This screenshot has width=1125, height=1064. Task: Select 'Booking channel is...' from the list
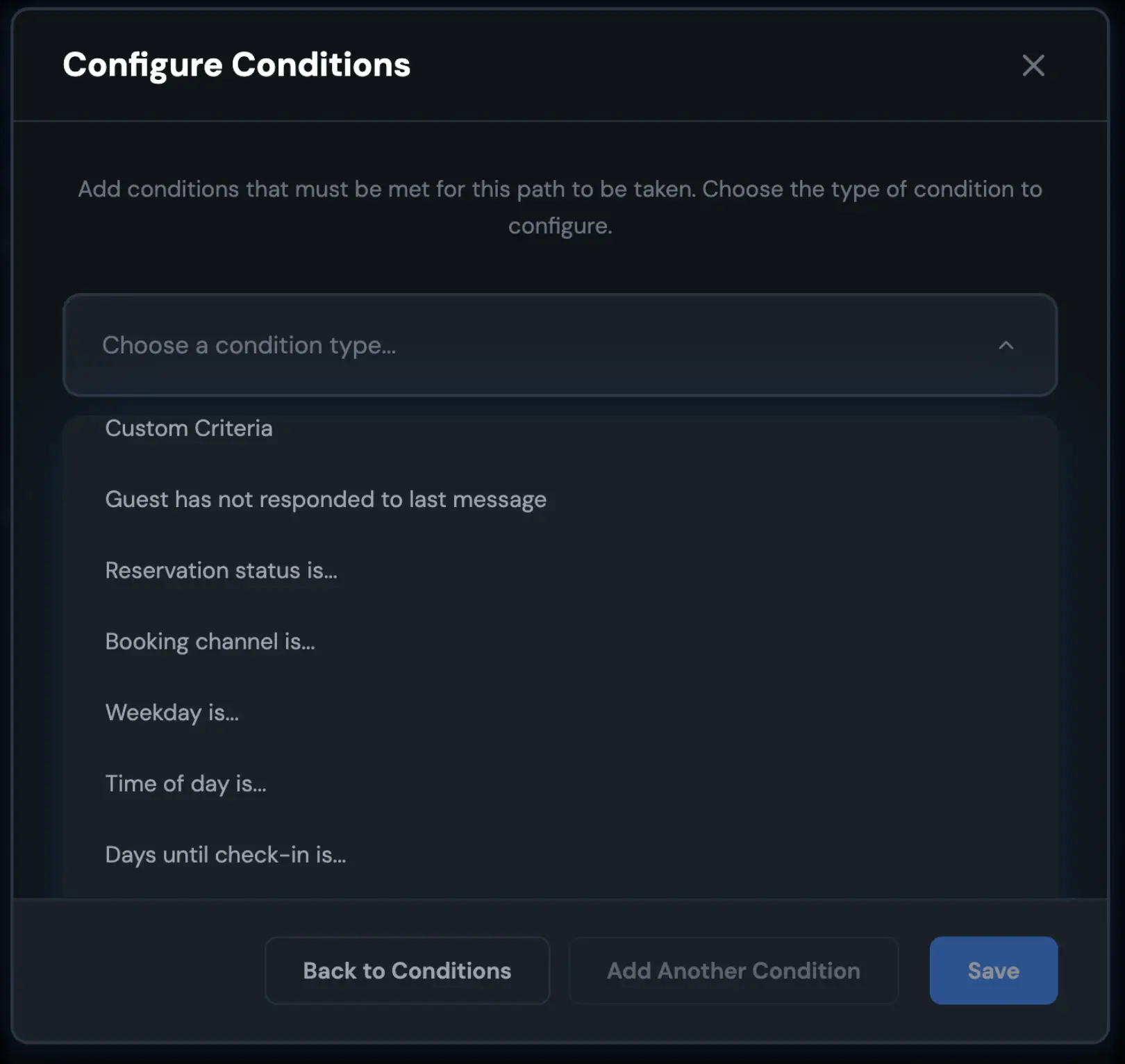[210, 642]
